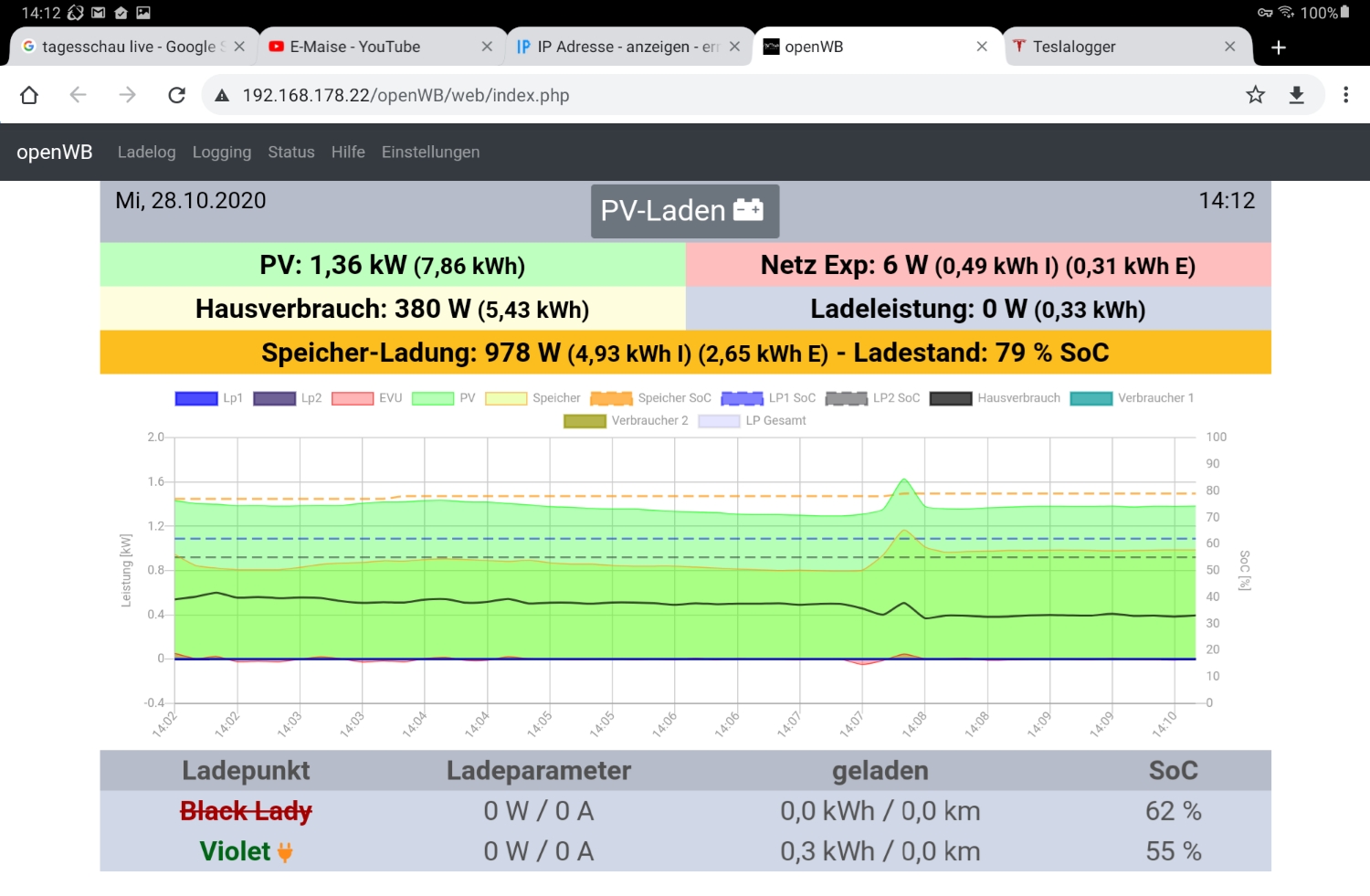Toggle Hausverbrauch legend color swatch
1370x896 pixels.
(950, 398)
